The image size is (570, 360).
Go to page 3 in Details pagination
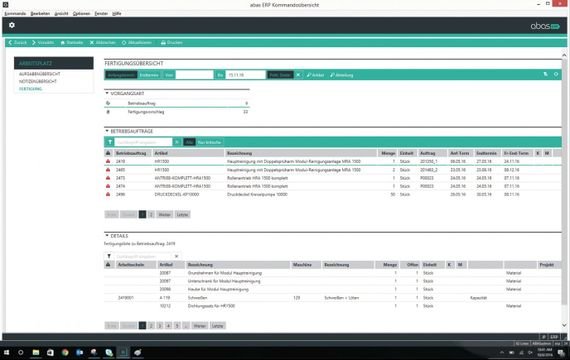160,325
